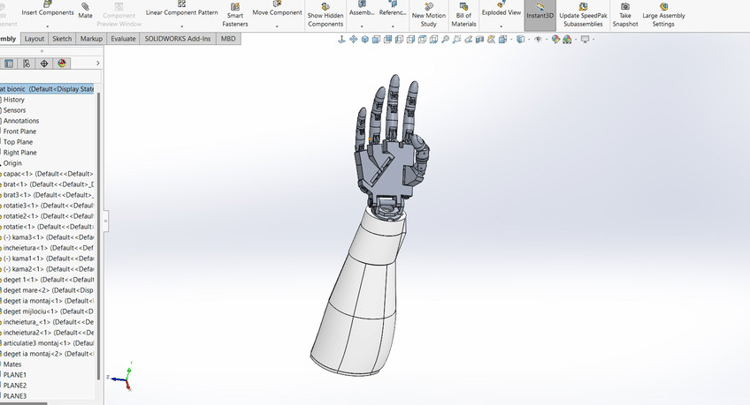Open Reference Geometry dropdown arrow
The width and height of the screenshot is (750, 405).
(392, 26)
